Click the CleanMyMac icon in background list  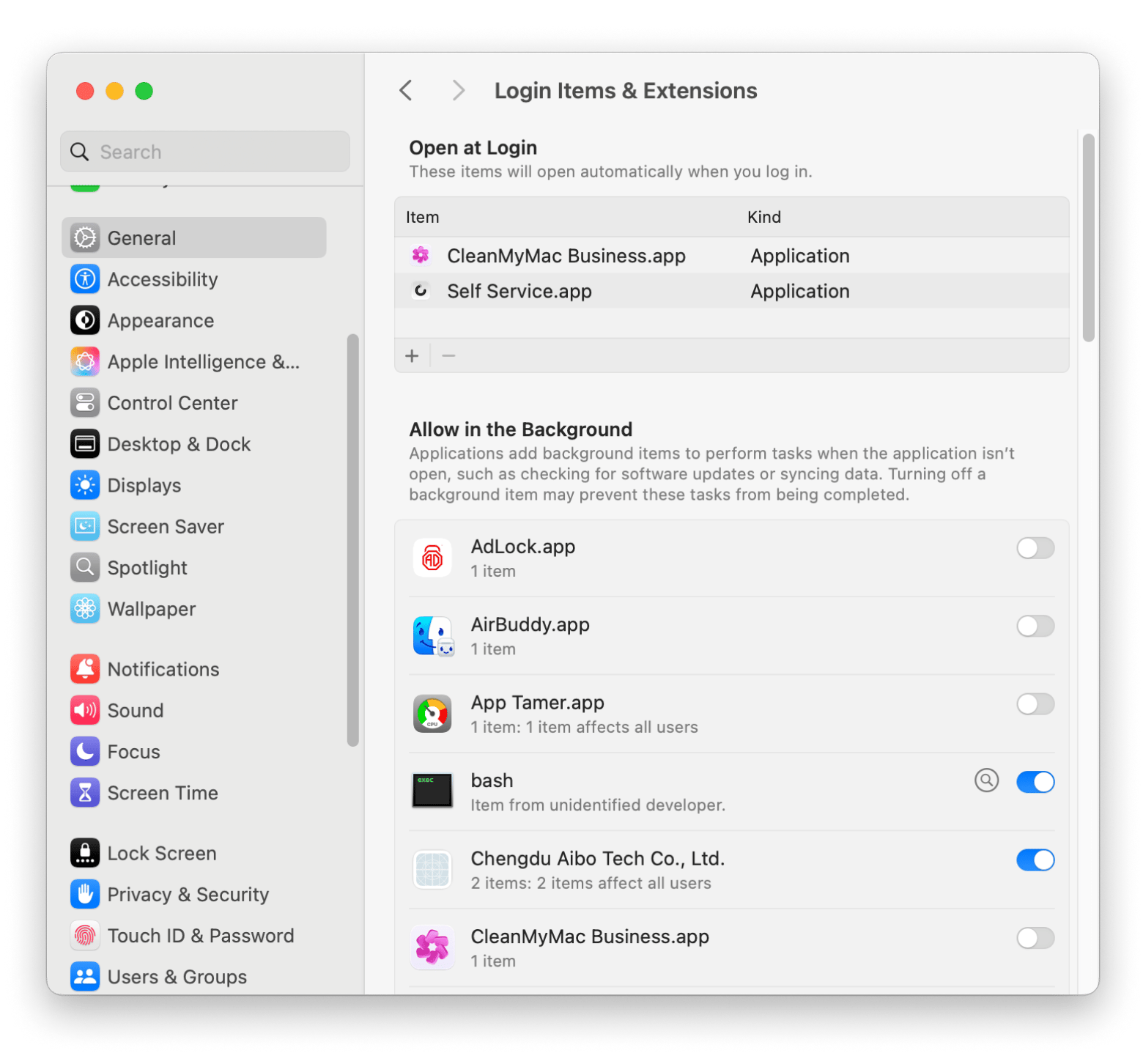click(x=432, y=947)
